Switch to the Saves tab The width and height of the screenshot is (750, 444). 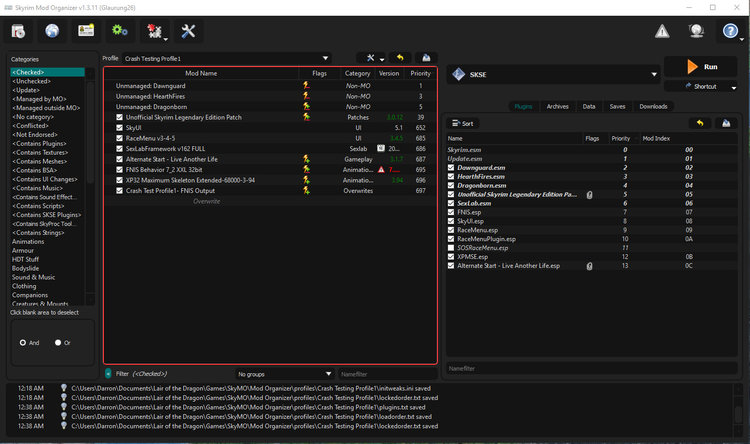coord(617,106)
